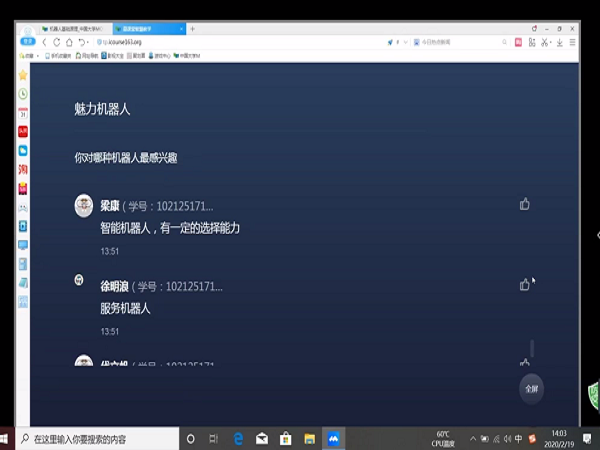Click the scissors screenshot tool icon
The image size is (600, 450).
tap(545, 42)
